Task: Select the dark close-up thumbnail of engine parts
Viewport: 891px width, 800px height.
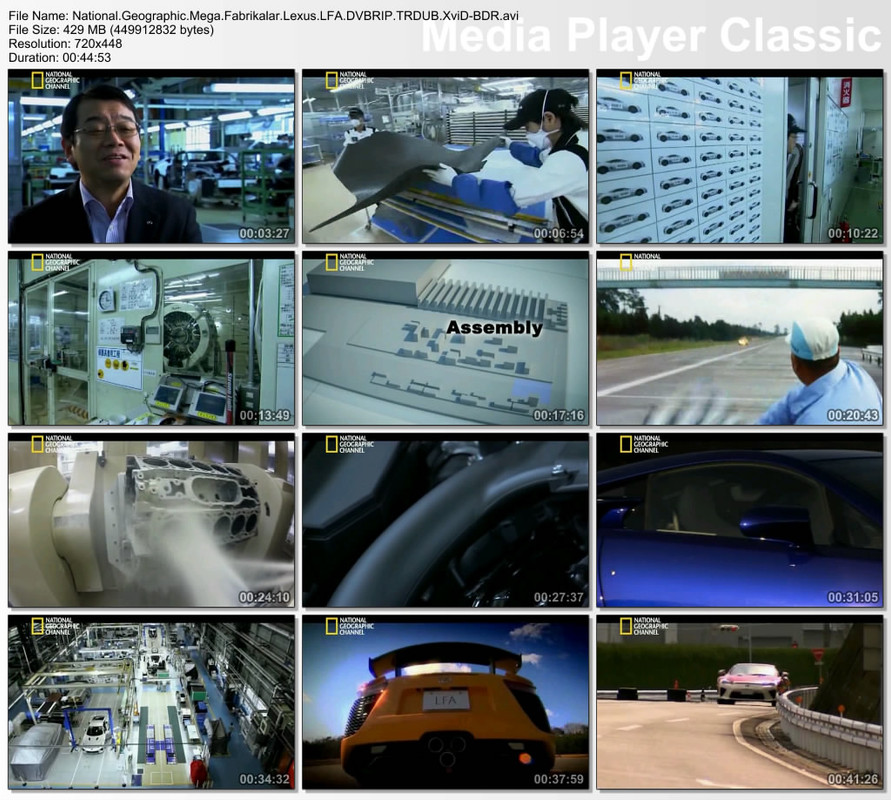Action: [x=446, y=520]
